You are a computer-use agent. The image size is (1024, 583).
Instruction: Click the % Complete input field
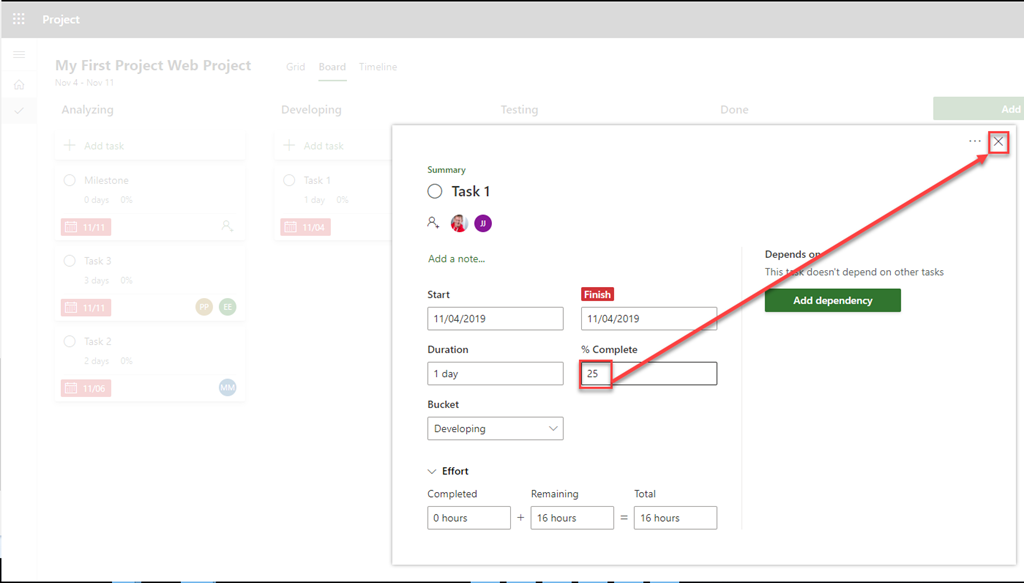pos(660,373)
